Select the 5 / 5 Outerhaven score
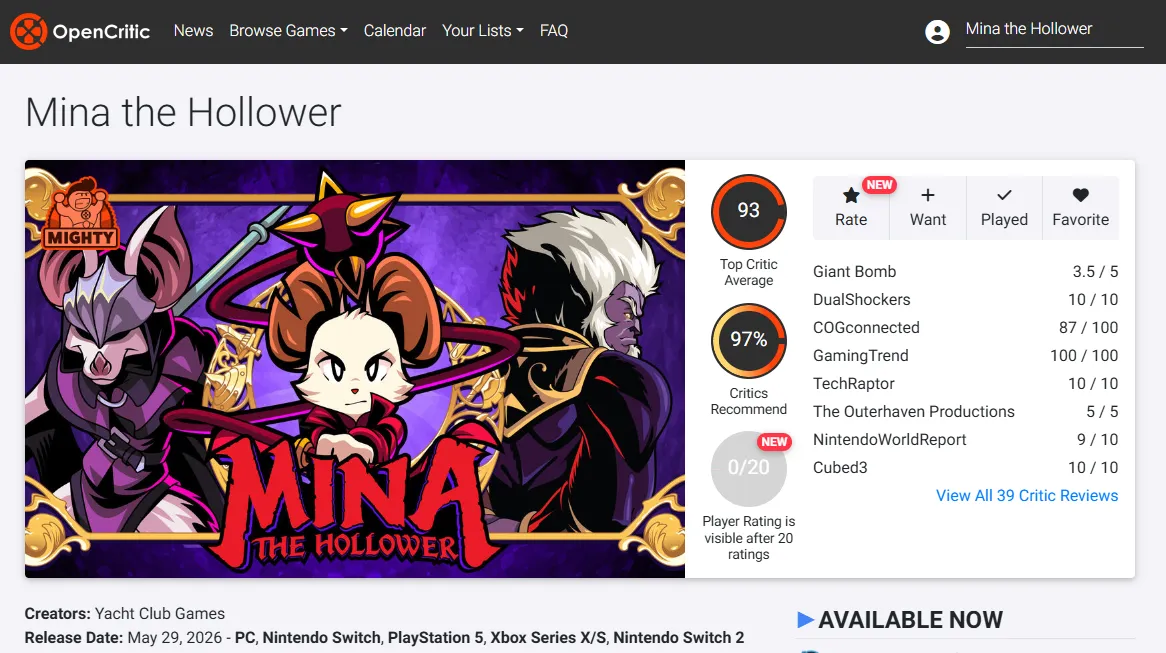 point(1102,411)
